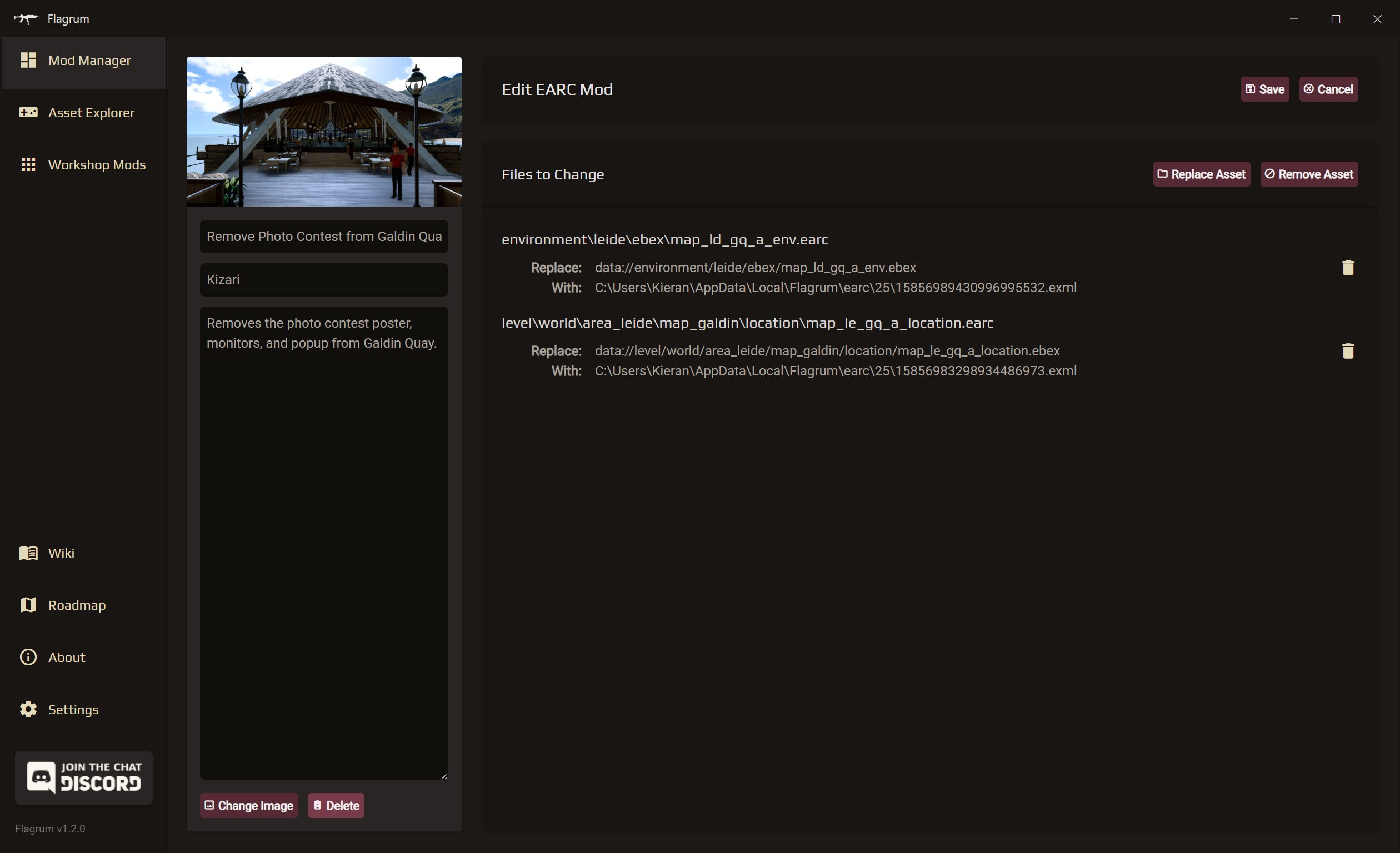Click the Wiki sidebar icon
Viewport: 1400px width, 853px height.
28,552
